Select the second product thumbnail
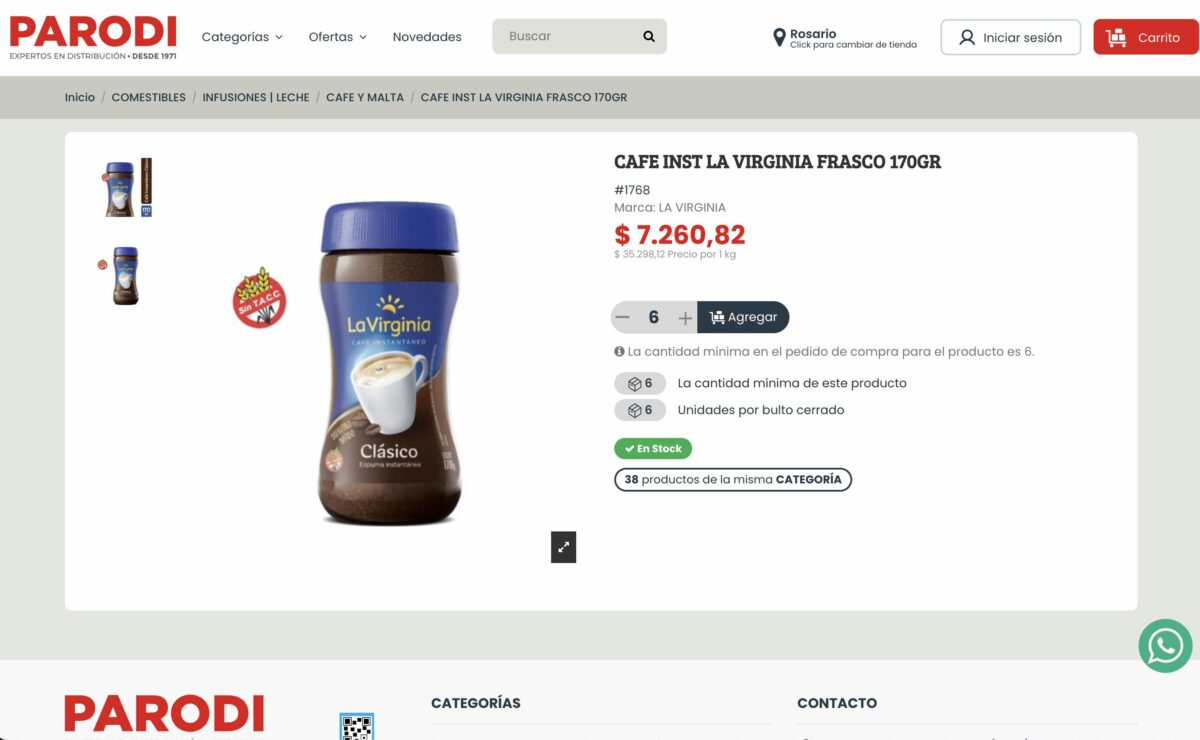Image resolution: width=1200 pixels, height=740 pixels. tap(121, 275)
